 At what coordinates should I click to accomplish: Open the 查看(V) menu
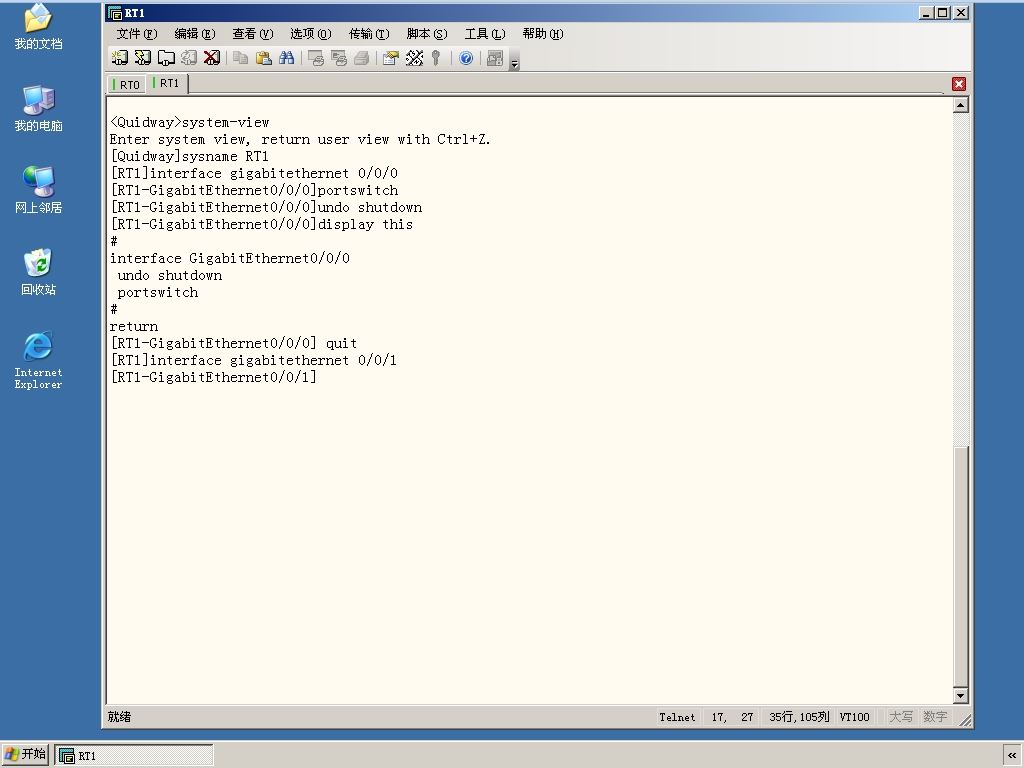pos(253,34)
